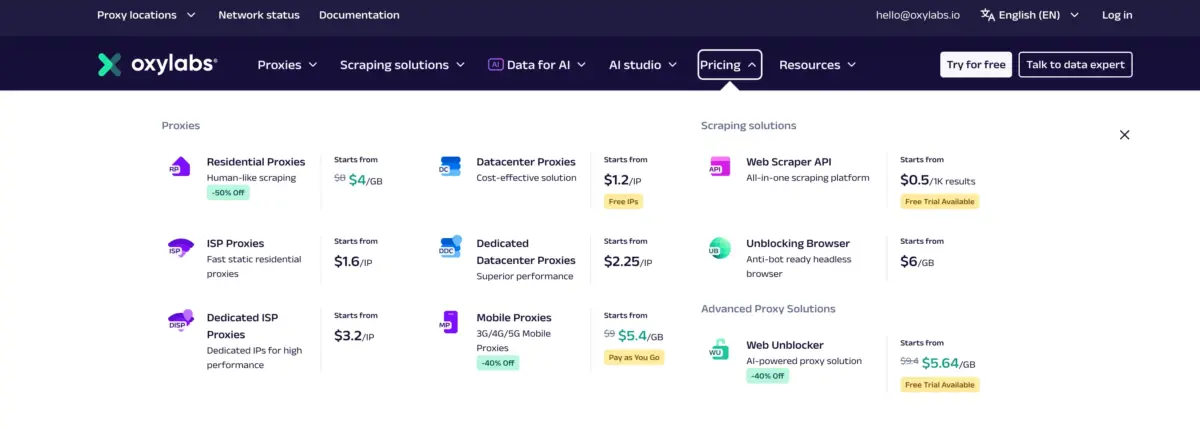
Task: Click the Proxies section heading in the menu
Action: pos(181,126)
